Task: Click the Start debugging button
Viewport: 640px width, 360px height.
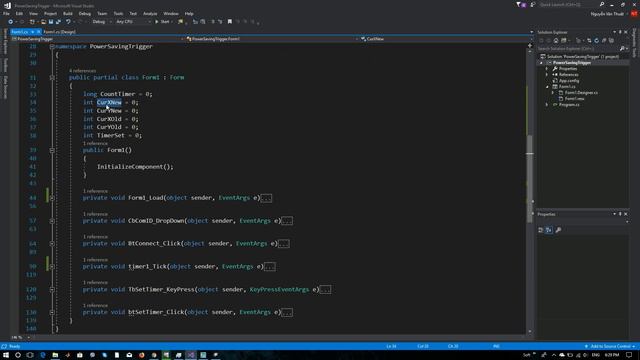Action: point(162,22)
